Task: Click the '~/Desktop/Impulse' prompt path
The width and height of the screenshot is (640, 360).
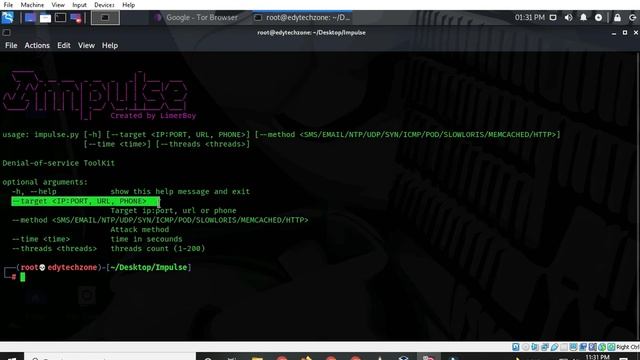Action: pos(149,267)
